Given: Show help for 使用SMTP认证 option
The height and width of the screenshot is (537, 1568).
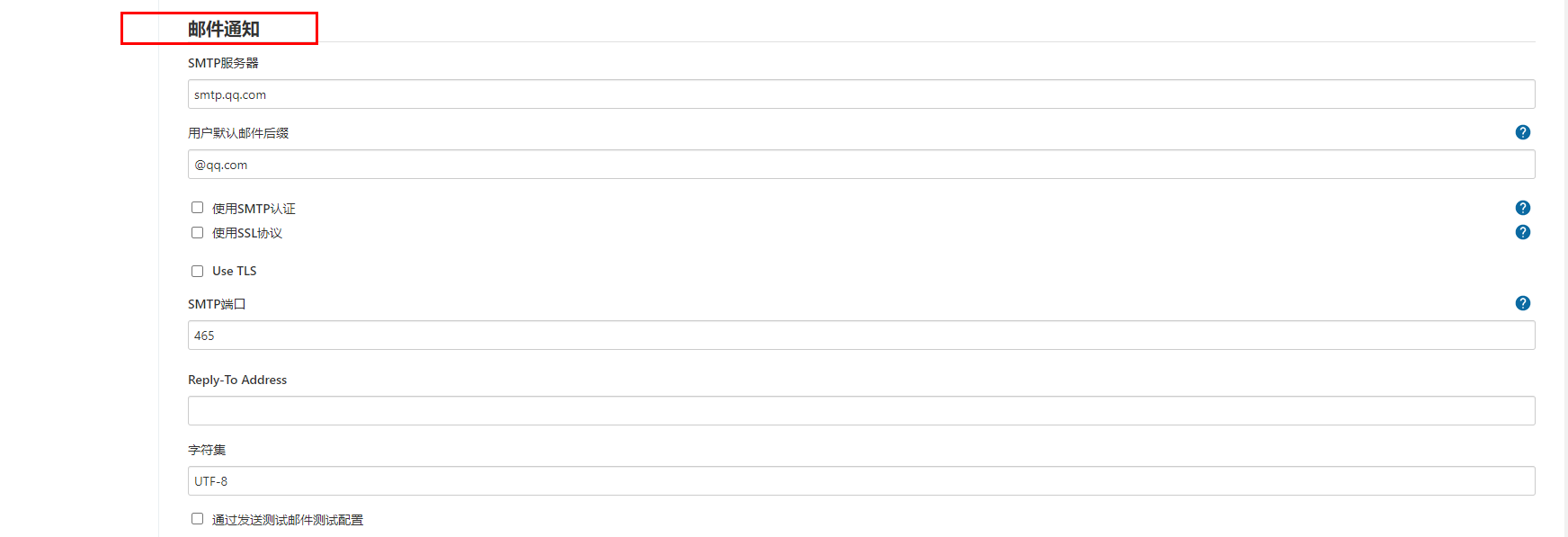Looking at the screenshot, I should pyautogui.click(x=1522, y=208).
